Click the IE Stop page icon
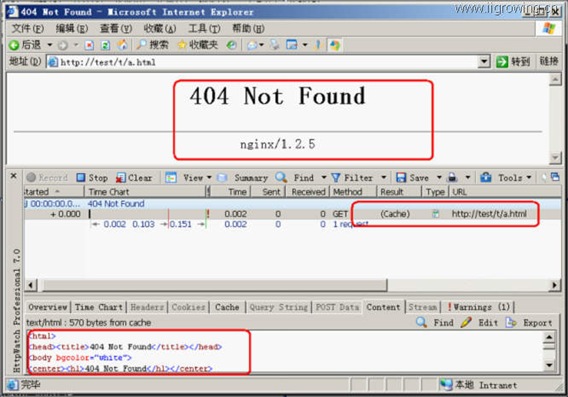The image size is (568, 397). coord(89,45)
